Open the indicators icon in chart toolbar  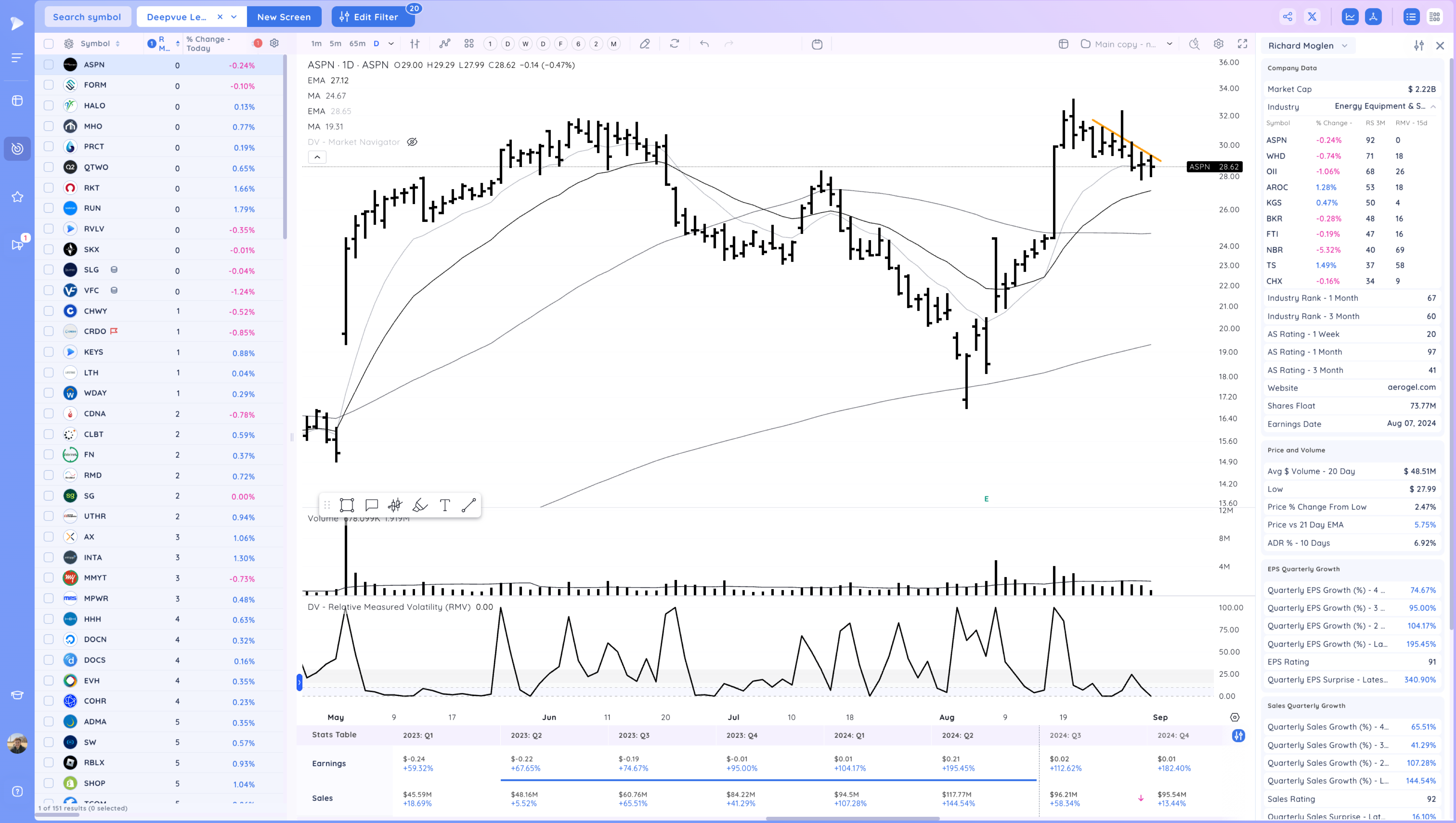click(445, 44)
